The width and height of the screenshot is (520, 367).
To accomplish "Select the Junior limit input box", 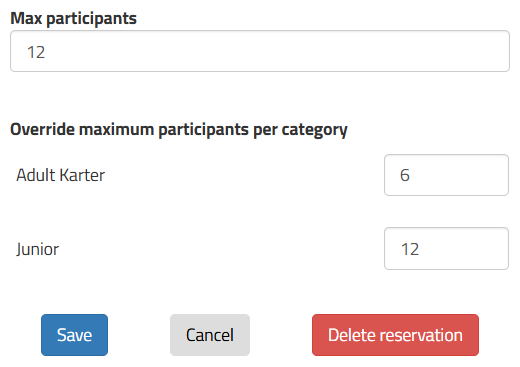I will tap(446, 249).
